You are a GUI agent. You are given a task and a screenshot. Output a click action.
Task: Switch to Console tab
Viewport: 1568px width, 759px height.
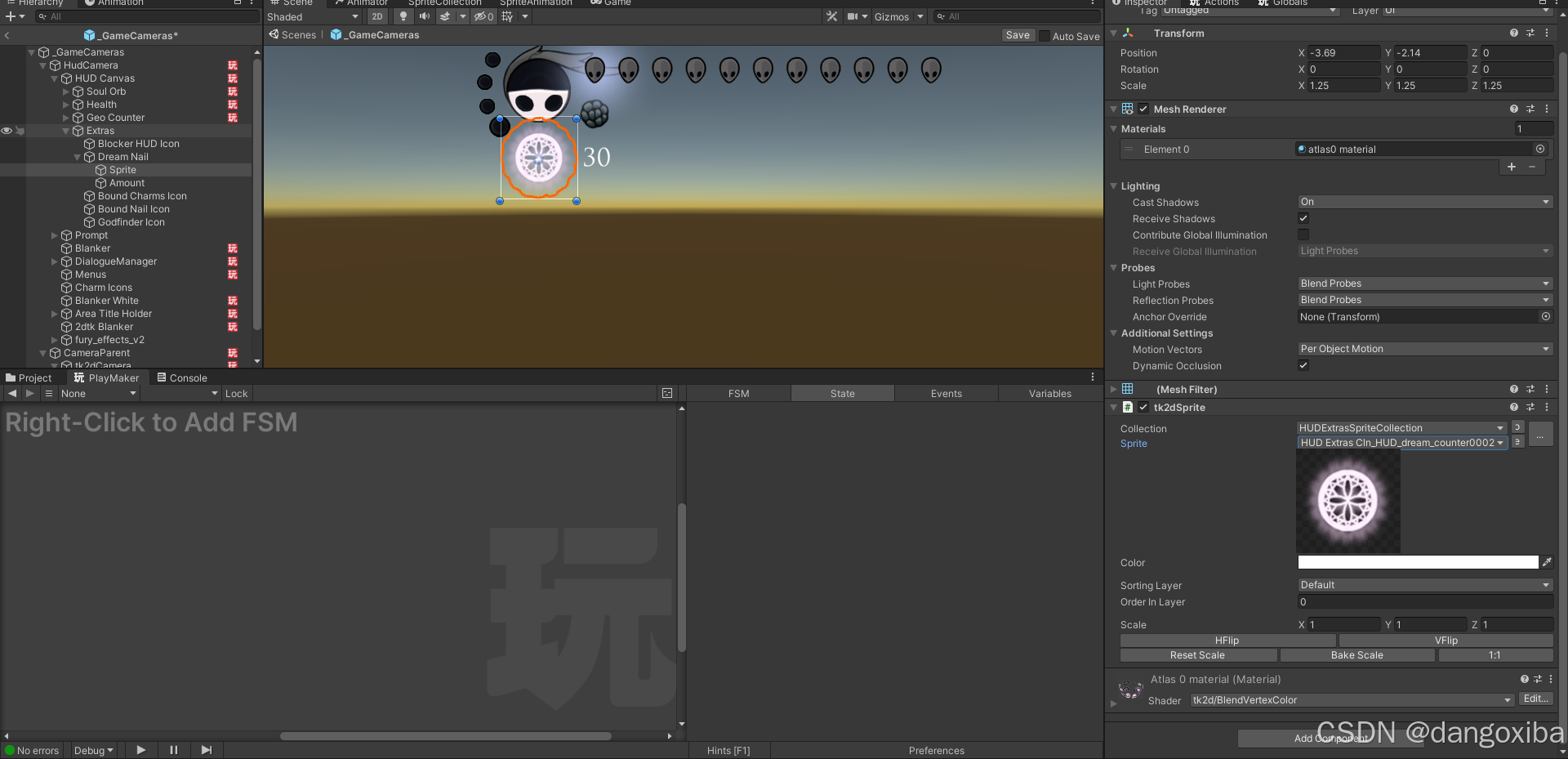182,377
